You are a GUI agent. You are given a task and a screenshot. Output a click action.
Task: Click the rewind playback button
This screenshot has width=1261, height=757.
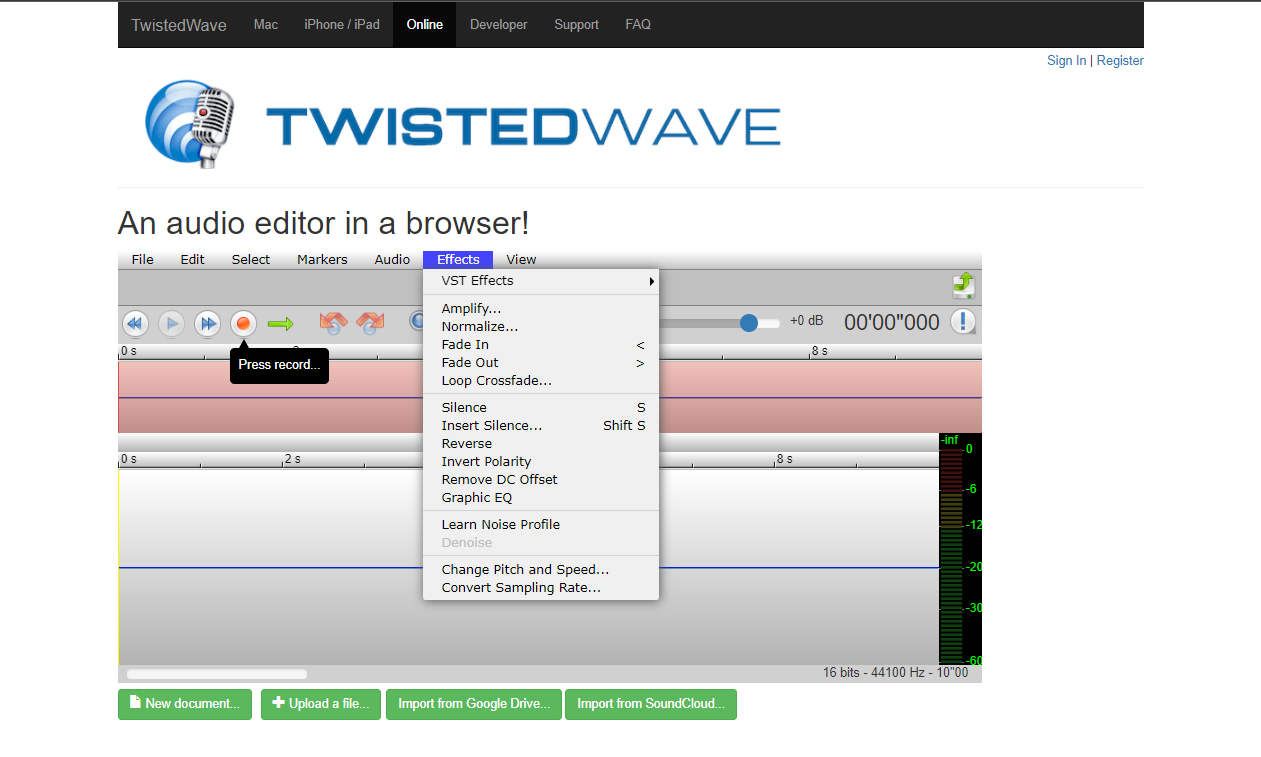(135, 323)
